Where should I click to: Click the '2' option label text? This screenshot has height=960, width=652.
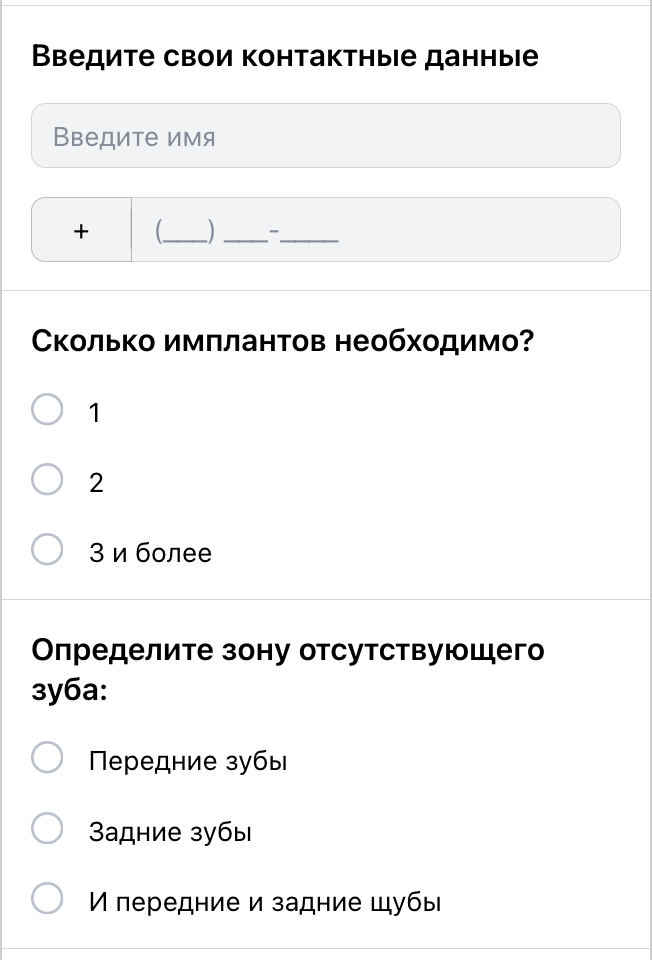coord(96,483)
